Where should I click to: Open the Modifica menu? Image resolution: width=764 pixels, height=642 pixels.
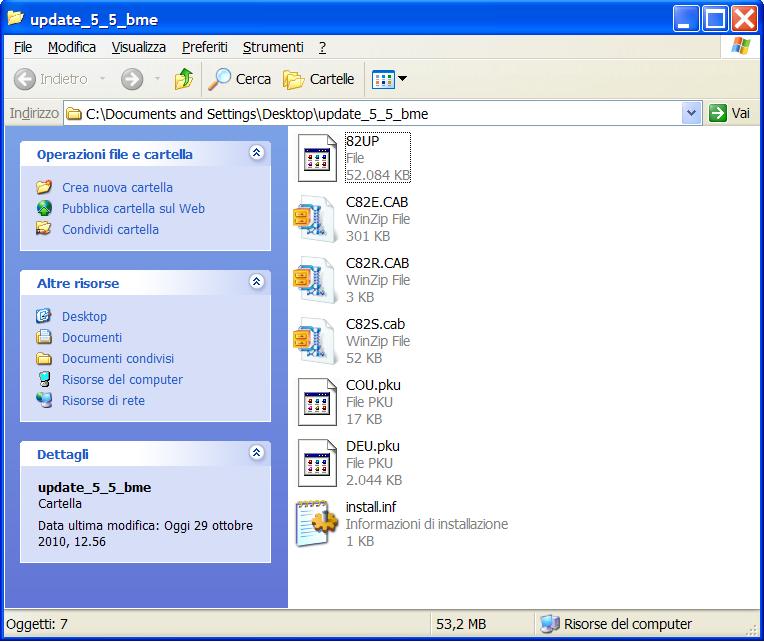pyautogui.click(x=72, y=47)
